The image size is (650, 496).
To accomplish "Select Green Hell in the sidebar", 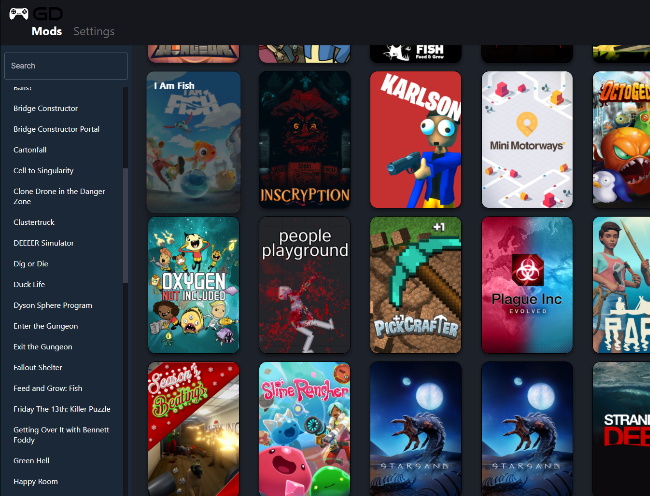I will click(x=32, y=461).
